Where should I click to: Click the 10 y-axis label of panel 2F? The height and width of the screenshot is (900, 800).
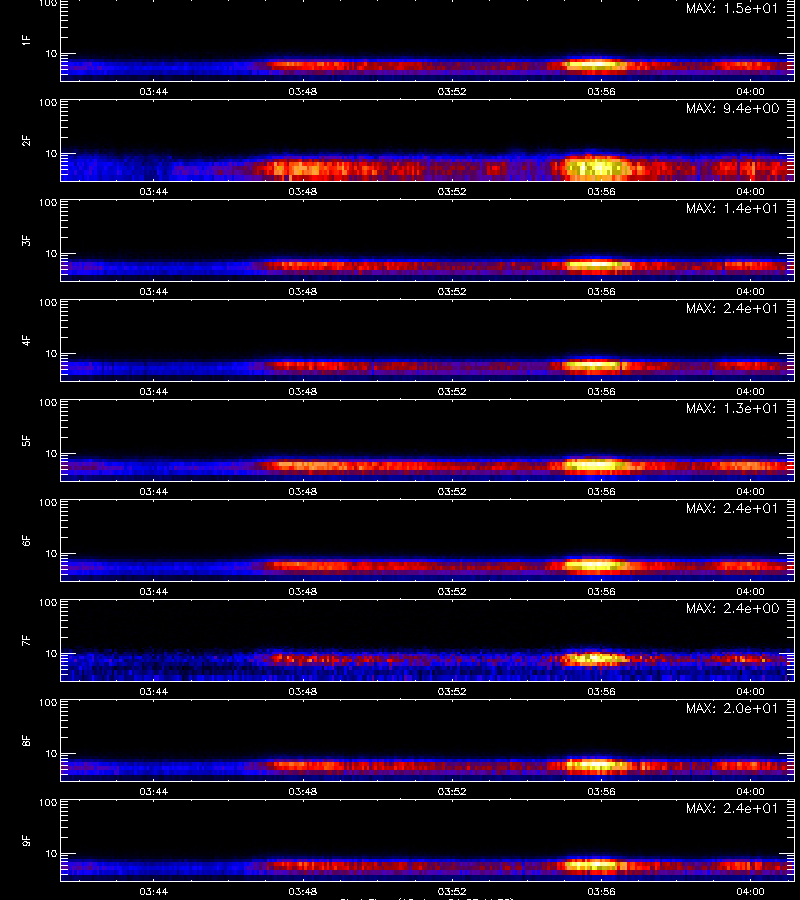(51, 153)
